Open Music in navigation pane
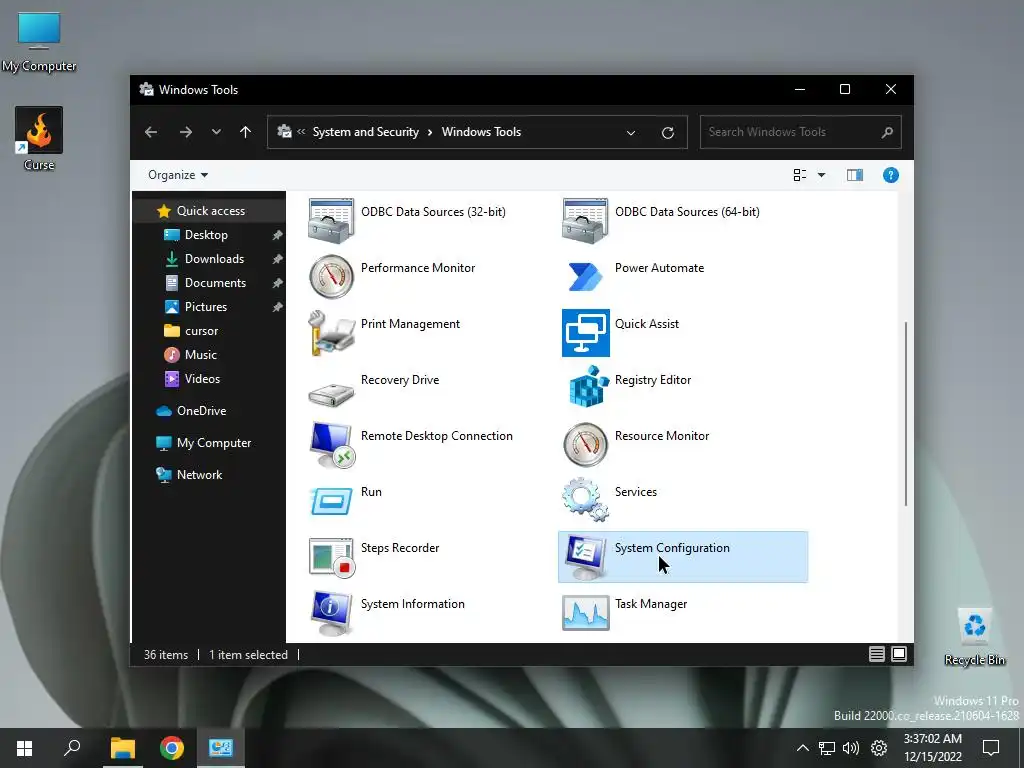 tap(210, 355)
